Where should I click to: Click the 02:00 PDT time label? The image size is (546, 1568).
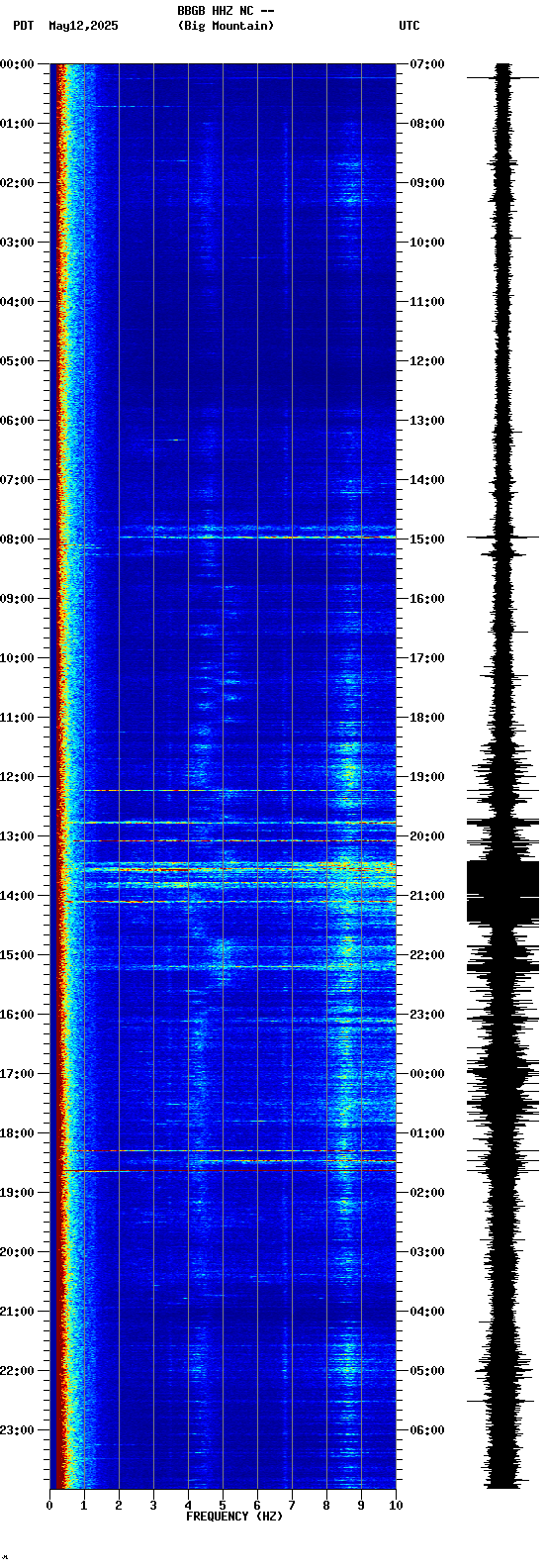pyautogui.click(x=17, y=183)
